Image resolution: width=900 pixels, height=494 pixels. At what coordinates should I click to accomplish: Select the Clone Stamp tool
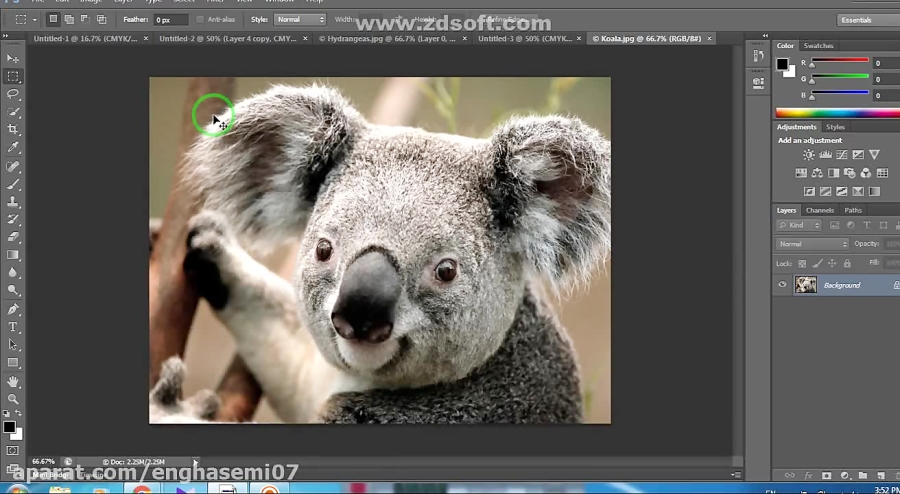(x=13, y=202)
